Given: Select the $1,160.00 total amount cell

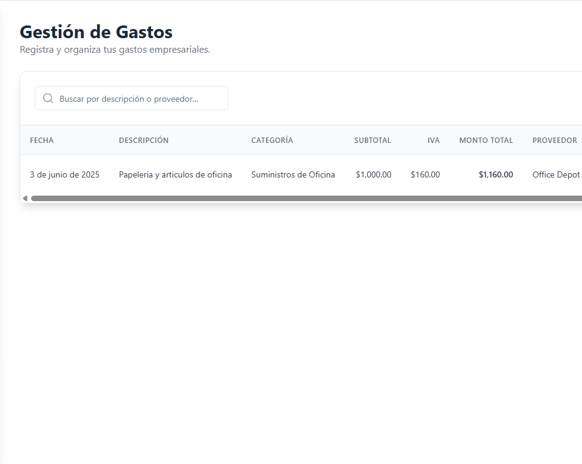Looking at the screenshot, I should tap(496, 174).
